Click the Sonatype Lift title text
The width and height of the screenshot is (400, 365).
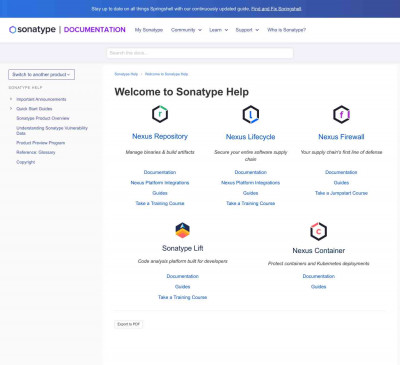pos(183,248)
